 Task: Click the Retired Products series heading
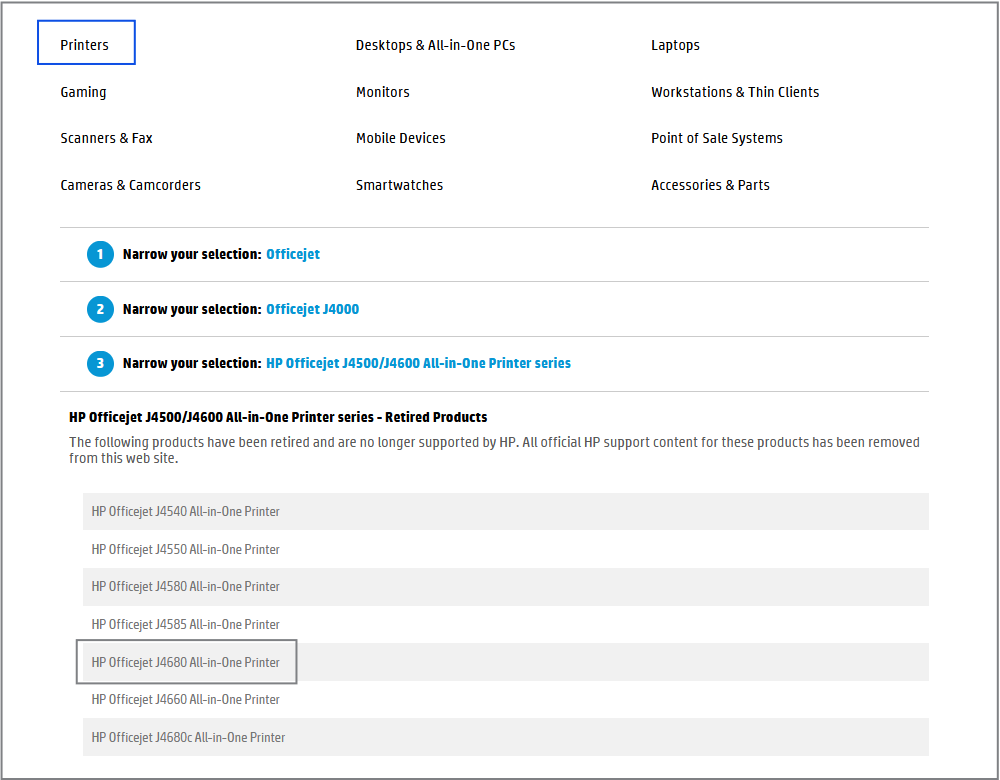tap(278, 417)
